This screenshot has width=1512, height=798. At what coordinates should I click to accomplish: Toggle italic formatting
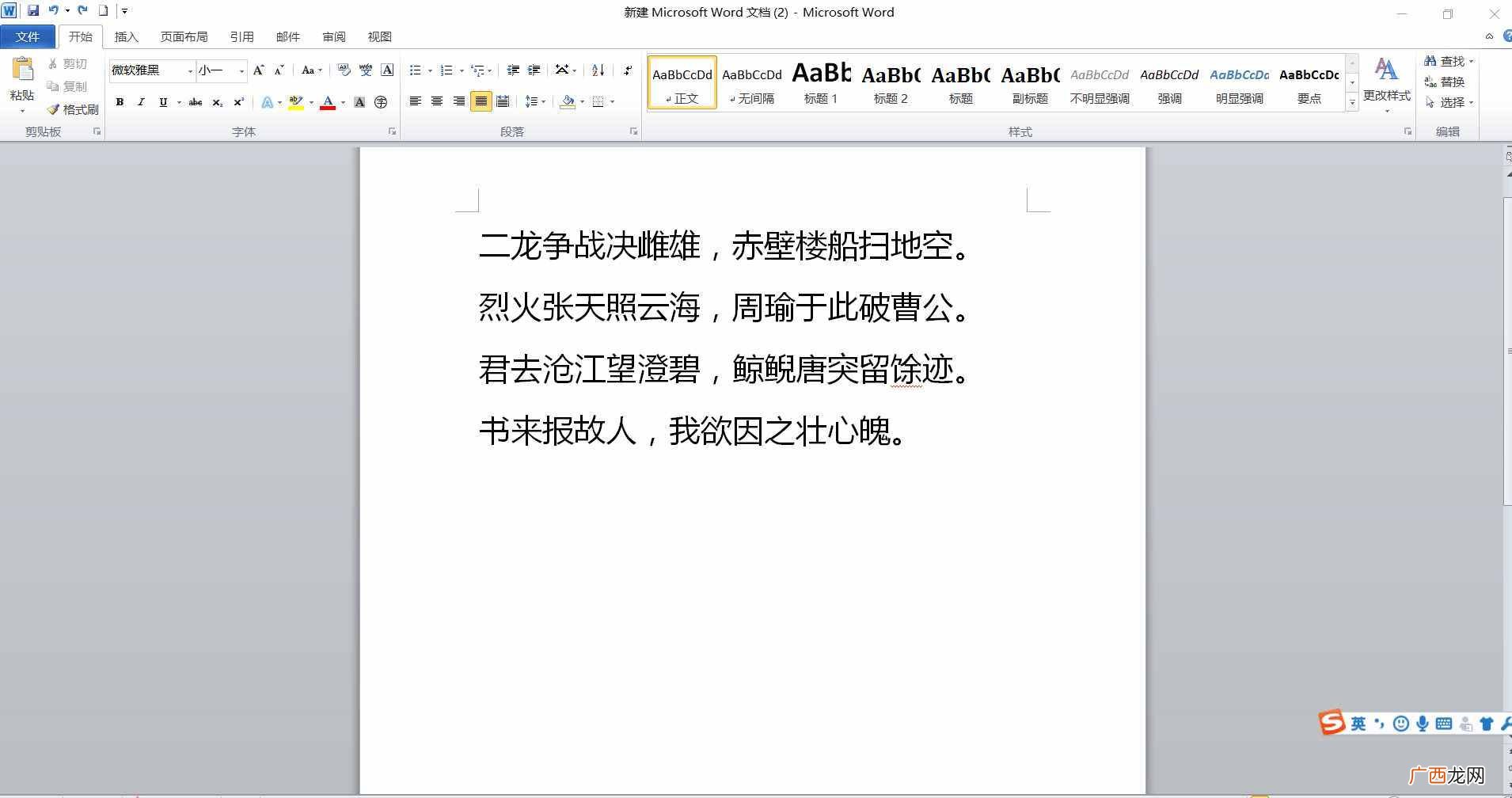click(x=141, y=102)
